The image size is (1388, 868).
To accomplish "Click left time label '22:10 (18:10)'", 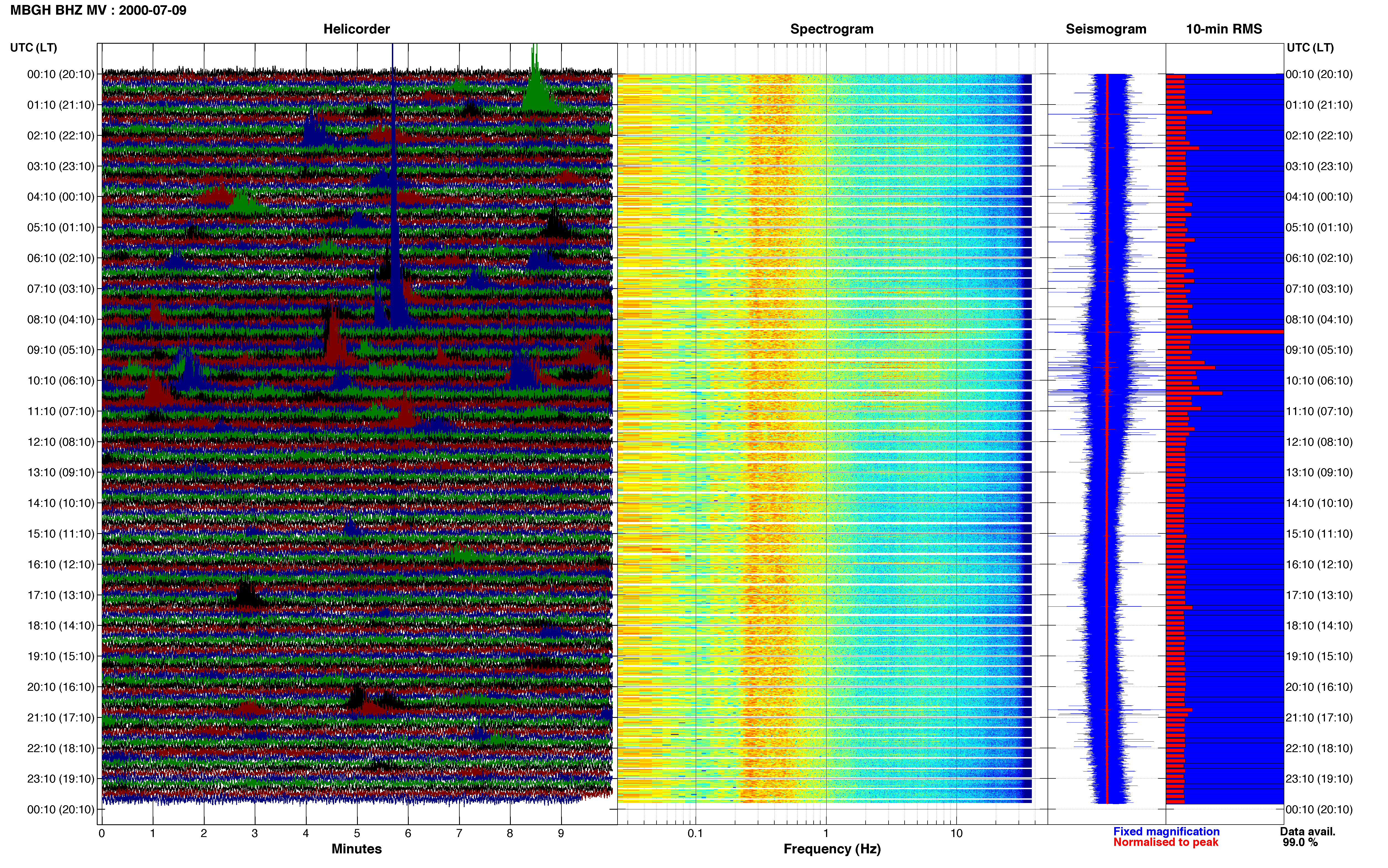I will pos(61,748).
